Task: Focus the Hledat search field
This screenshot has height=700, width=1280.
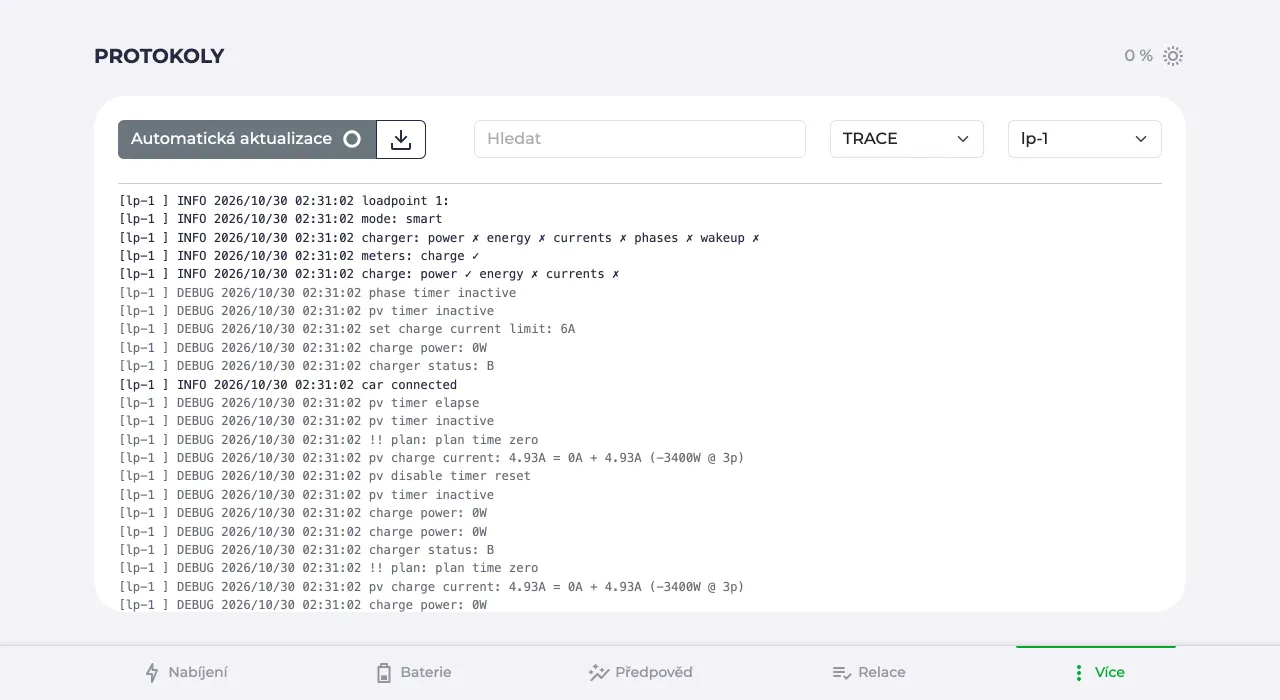Action: point(640,139)
